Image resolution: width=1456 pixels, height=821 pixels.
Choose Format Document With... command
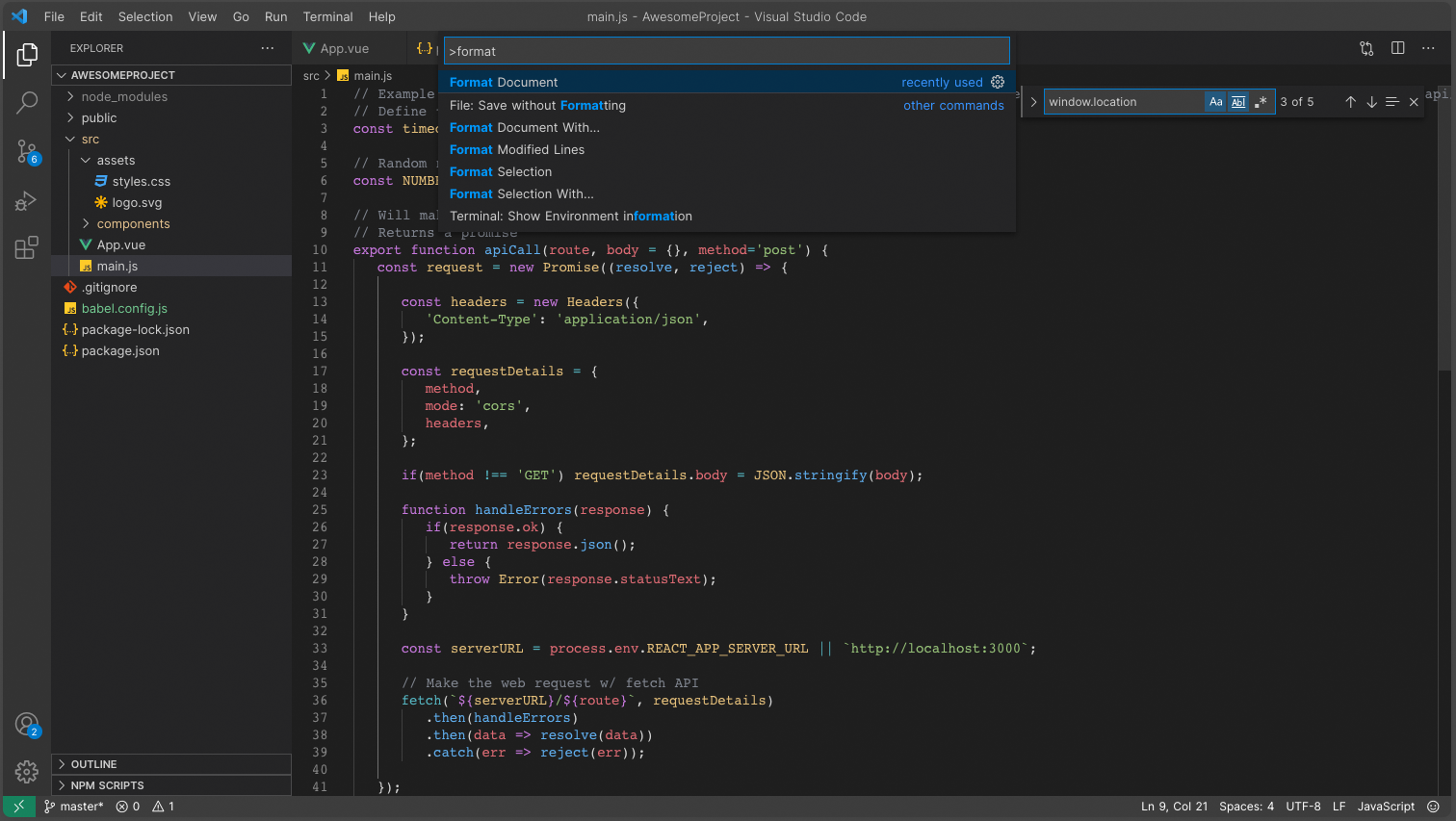coord(727,127)
